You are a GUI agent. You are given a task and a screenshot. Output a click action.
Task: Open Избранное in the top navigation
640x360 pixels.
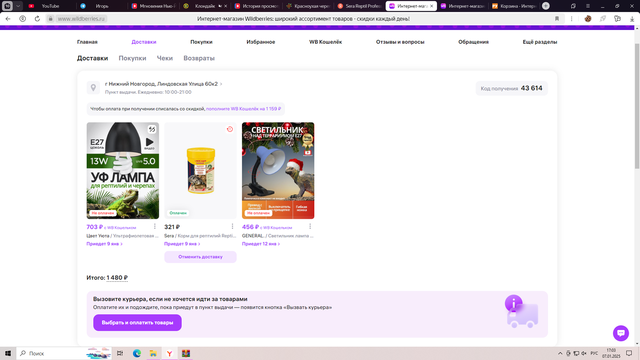pyautogui.click(x=261, y=42)
